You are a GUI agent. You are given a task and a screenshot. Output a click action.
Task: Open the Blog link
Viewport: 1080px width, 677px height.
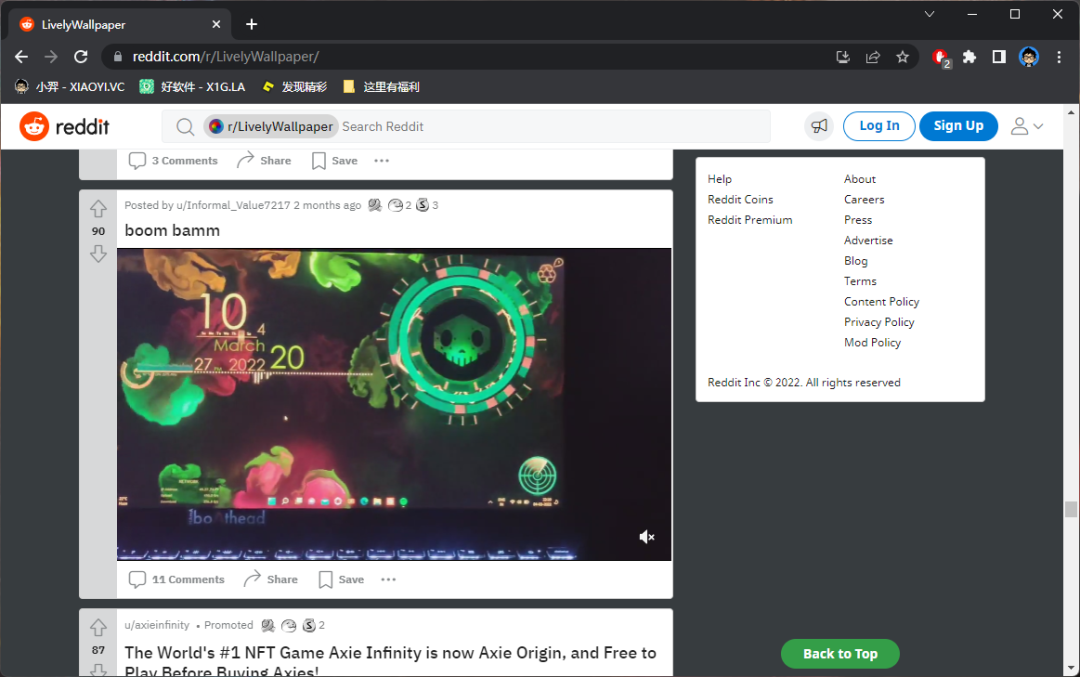click(855, 261)
